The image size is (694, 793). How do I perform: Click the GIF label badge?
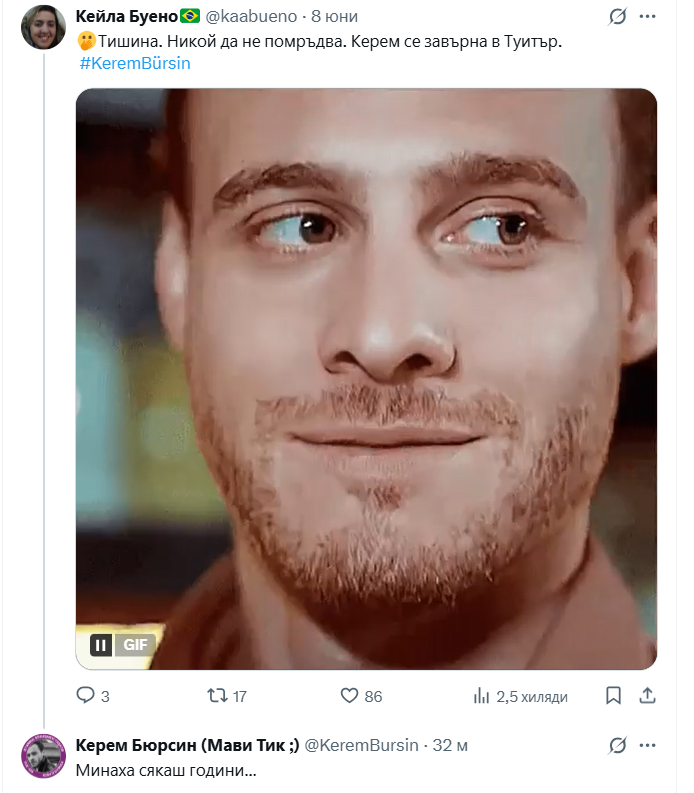tap(135, 645)
